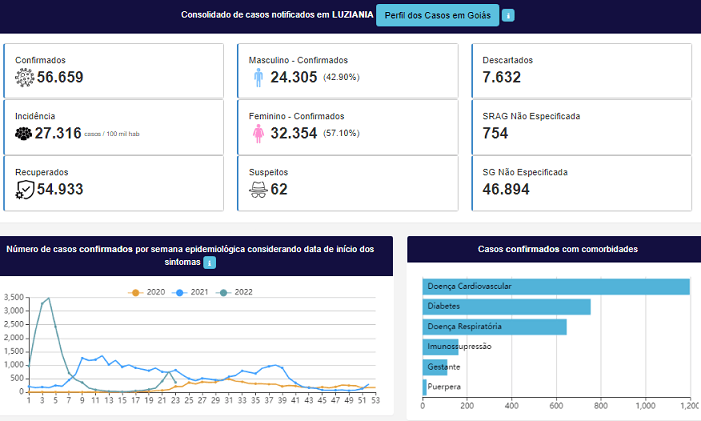This screenshot has width=701, height=421.
Task: Select the Doença Cardiovascular bar
Action: [555, 287]
